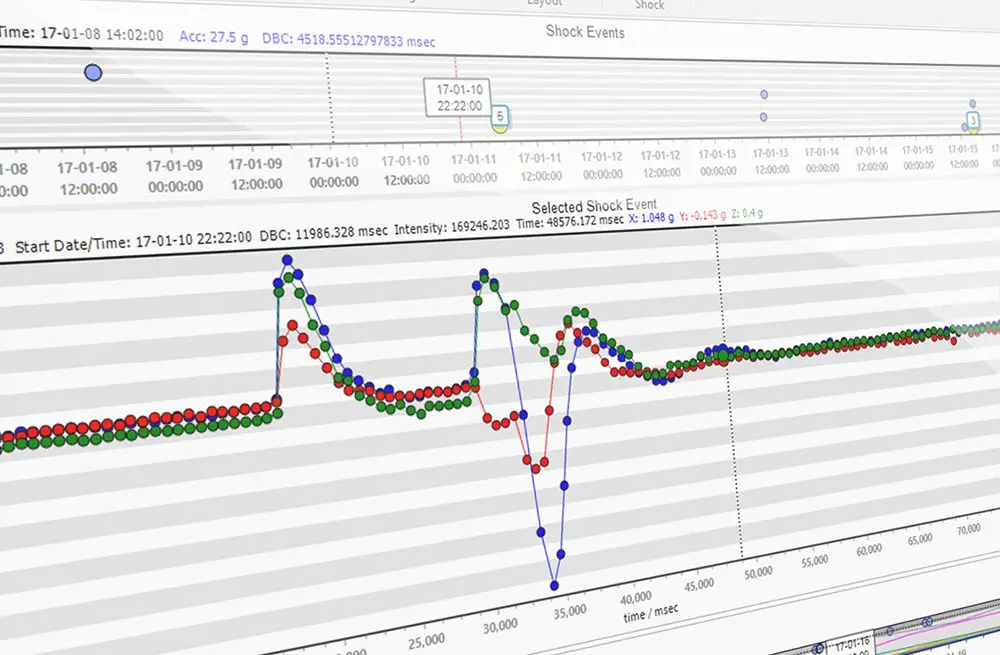Screen dimensions: 1000x655
Task: Click the upper small purple dot near 17-01-13
Action: (764, 94)
